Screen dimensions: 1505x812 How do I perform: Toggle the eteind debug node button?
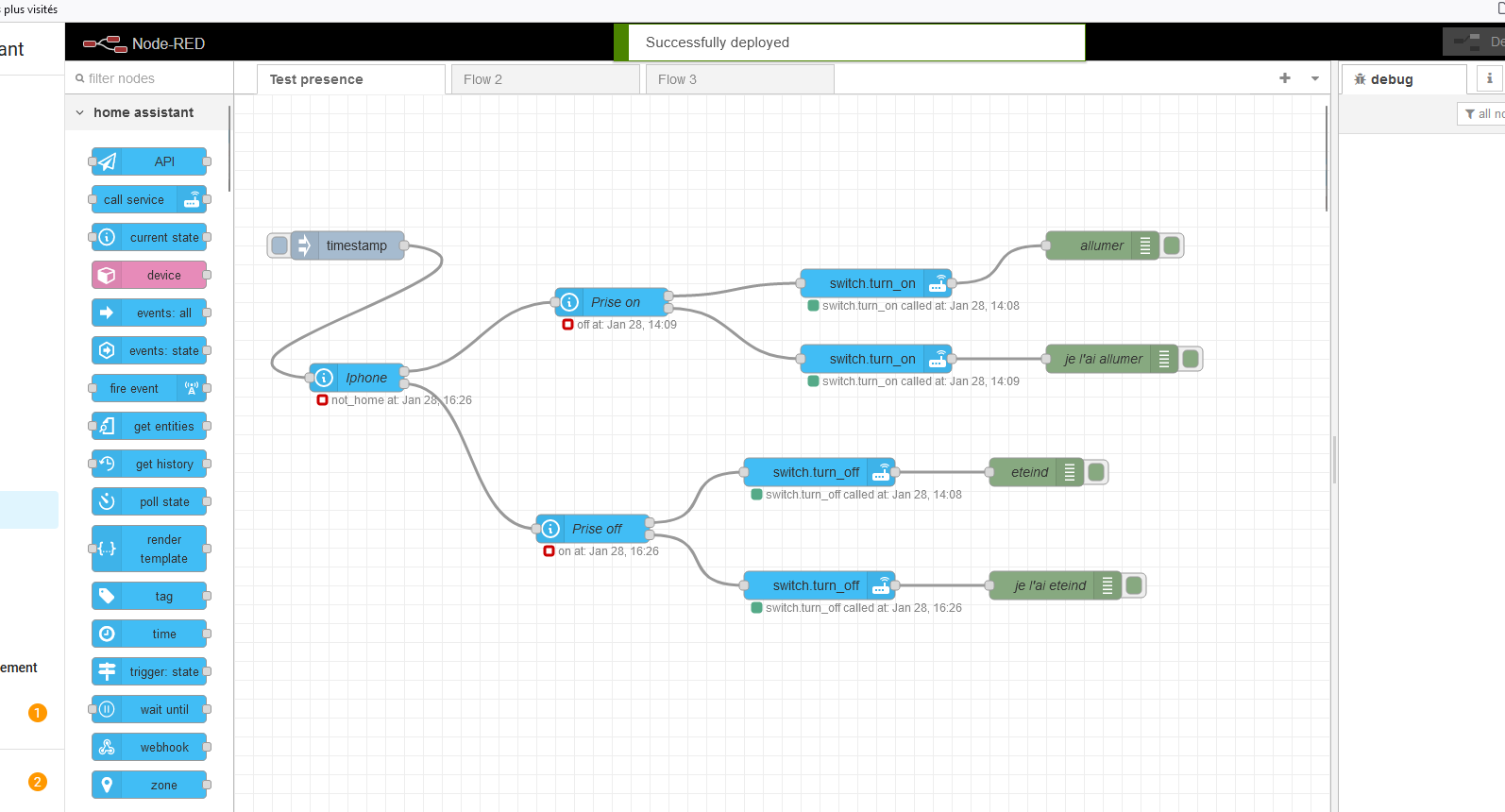pos(1096,472)
